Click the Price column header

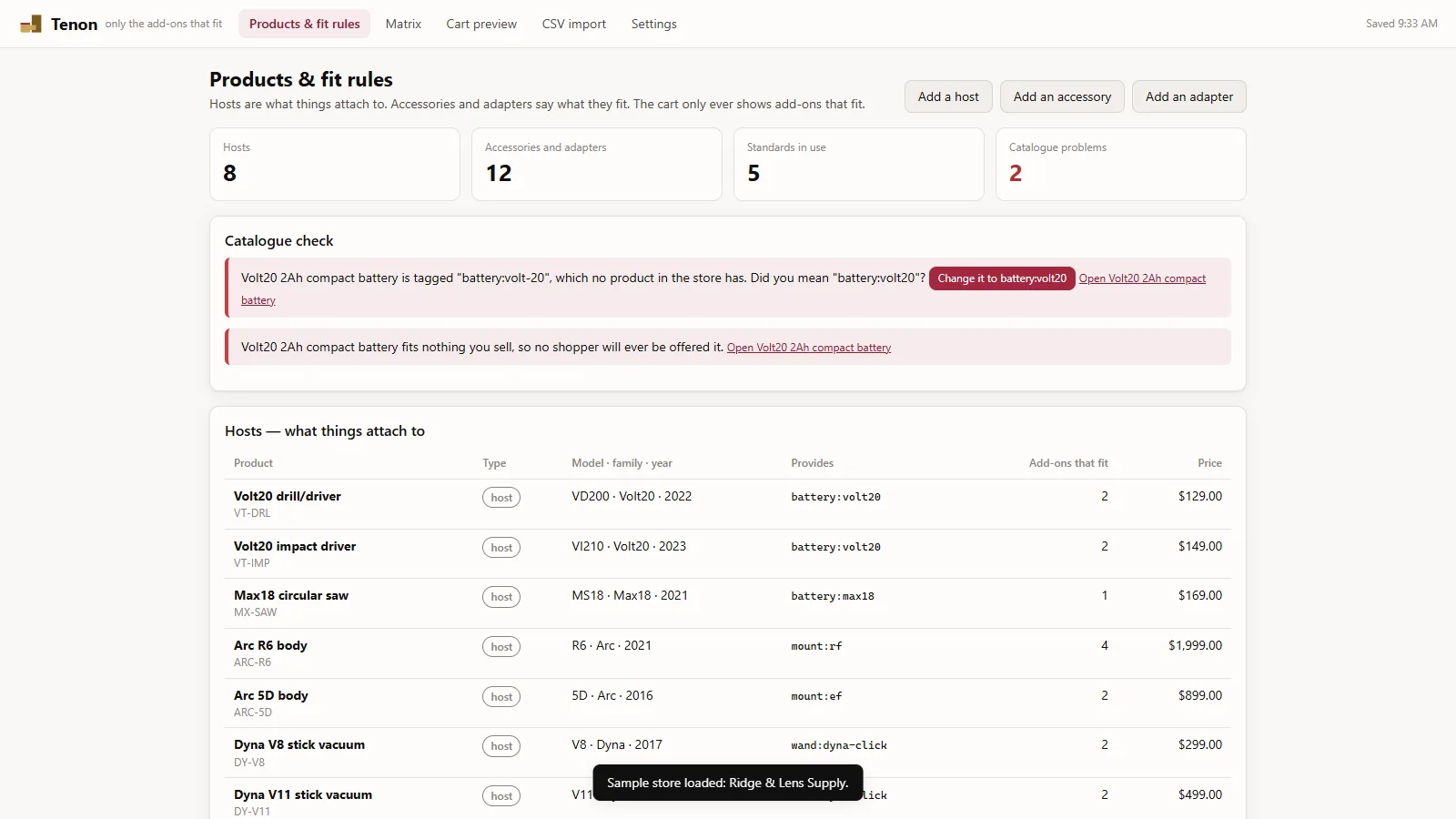pos(1209,463)
